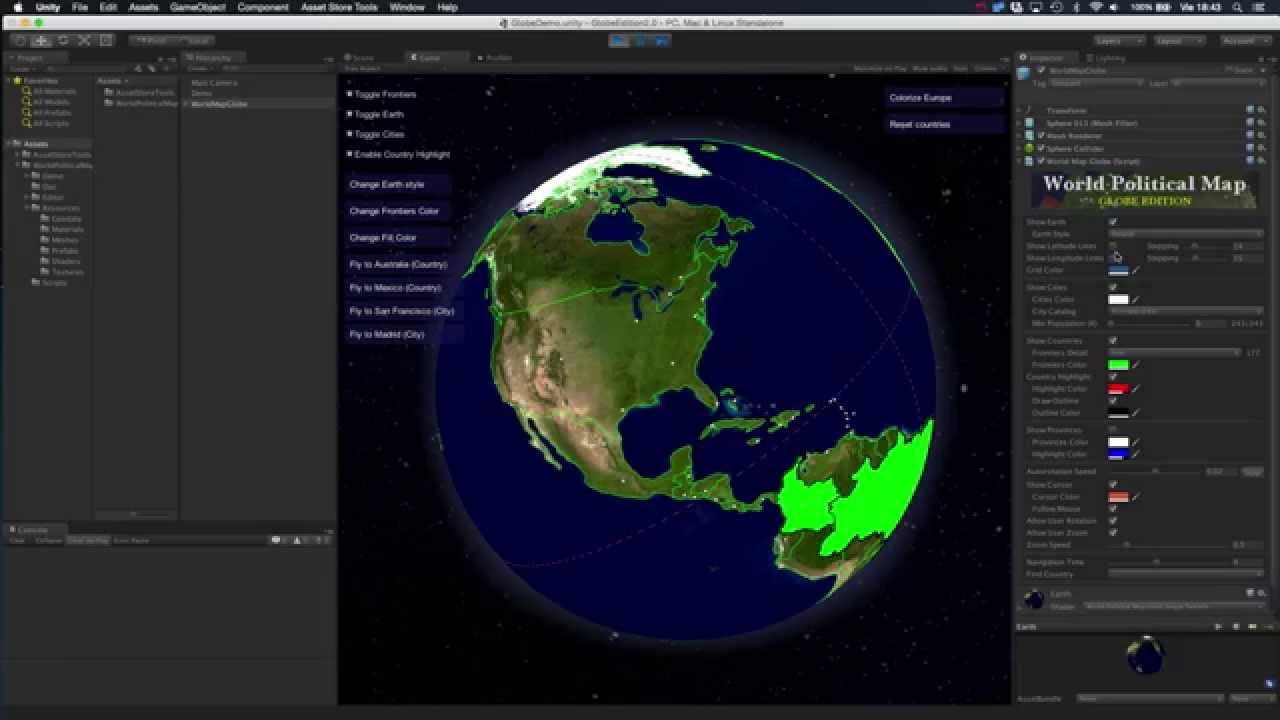
Task: Click the Sphere Collider component icon
Action: click(x=1027, y=148)
